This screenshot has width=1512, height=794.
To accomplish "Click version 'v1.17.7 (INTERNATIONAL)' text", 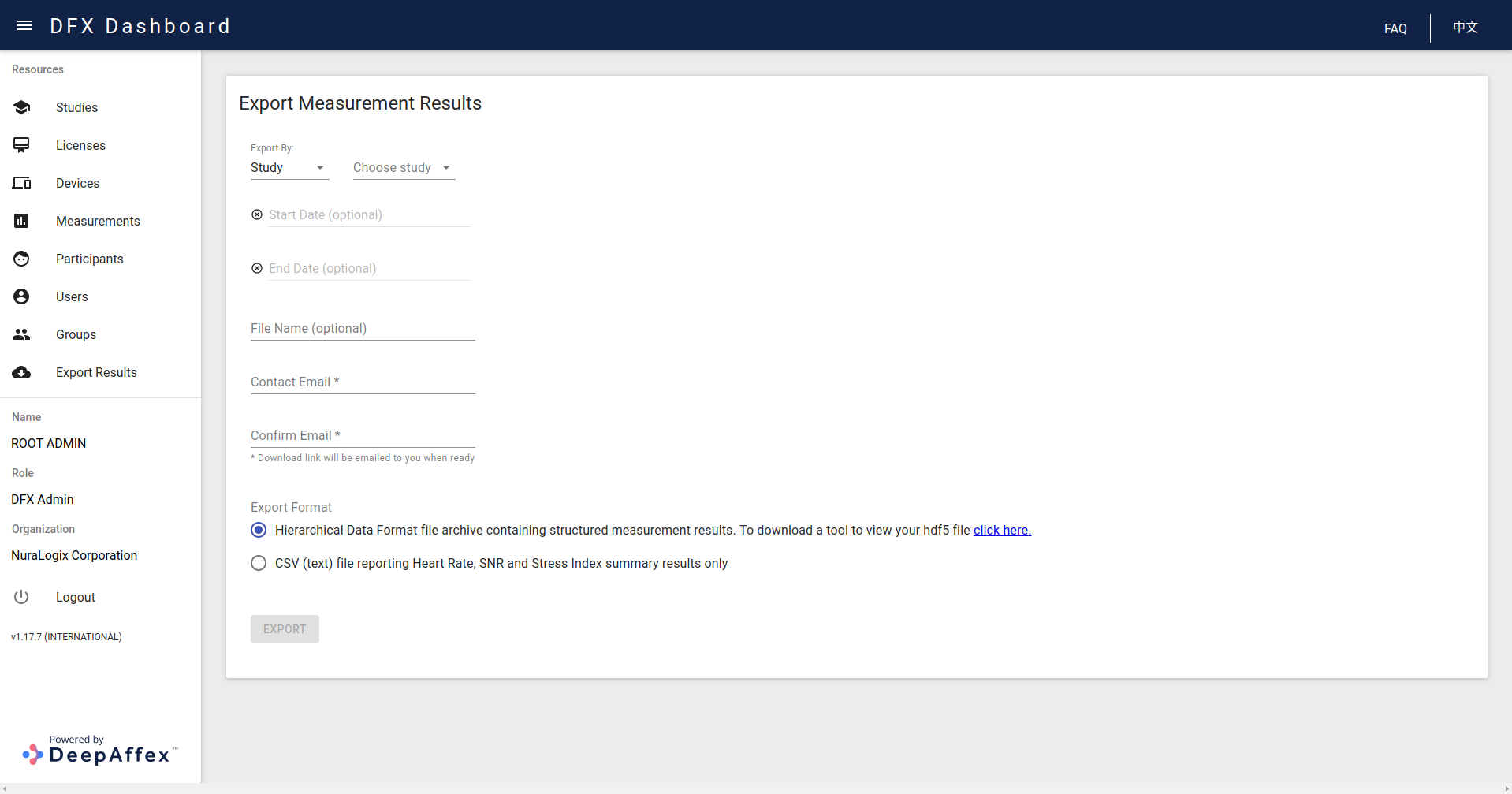I will pos(66,637).
